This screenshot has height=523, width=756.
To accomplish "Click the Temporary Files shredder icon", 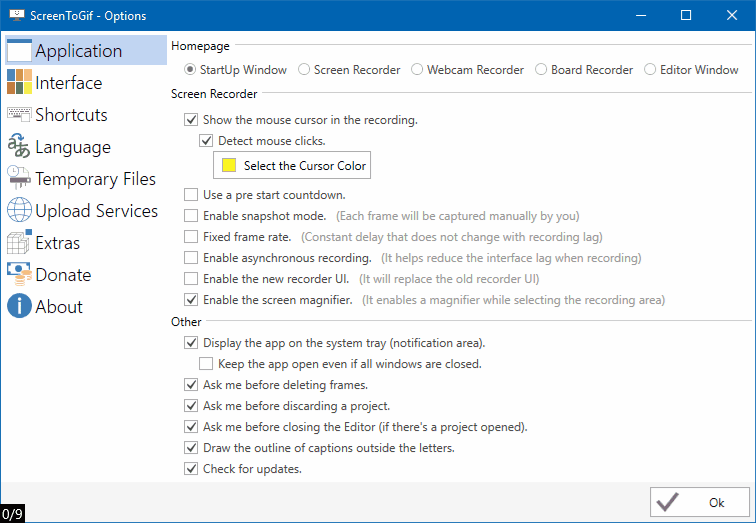I will [x=19, y=178].
